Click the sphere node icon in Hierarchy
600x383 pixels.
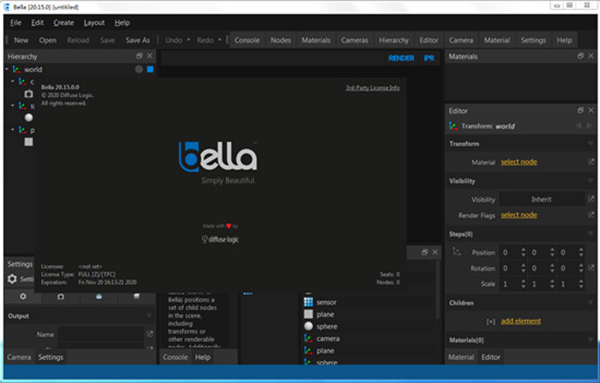(x=29, y=117)
